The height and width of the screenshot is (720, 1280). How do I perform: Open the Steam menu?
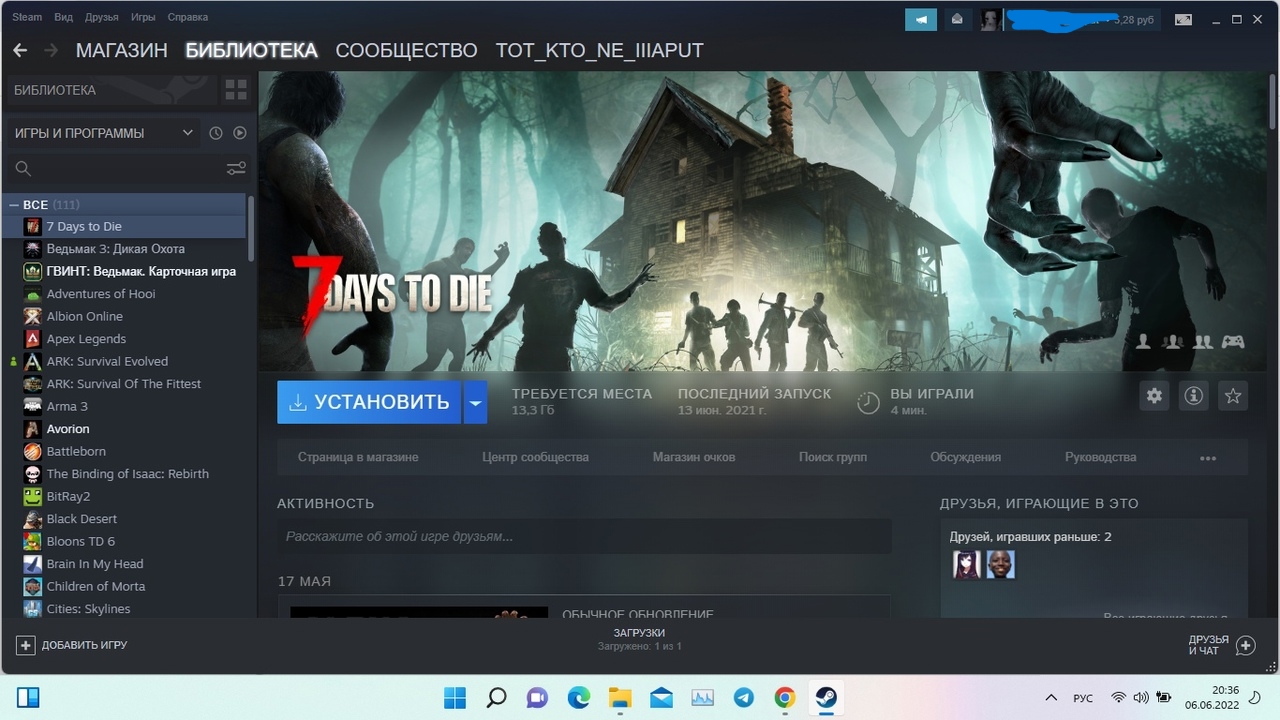coord(27,17)
